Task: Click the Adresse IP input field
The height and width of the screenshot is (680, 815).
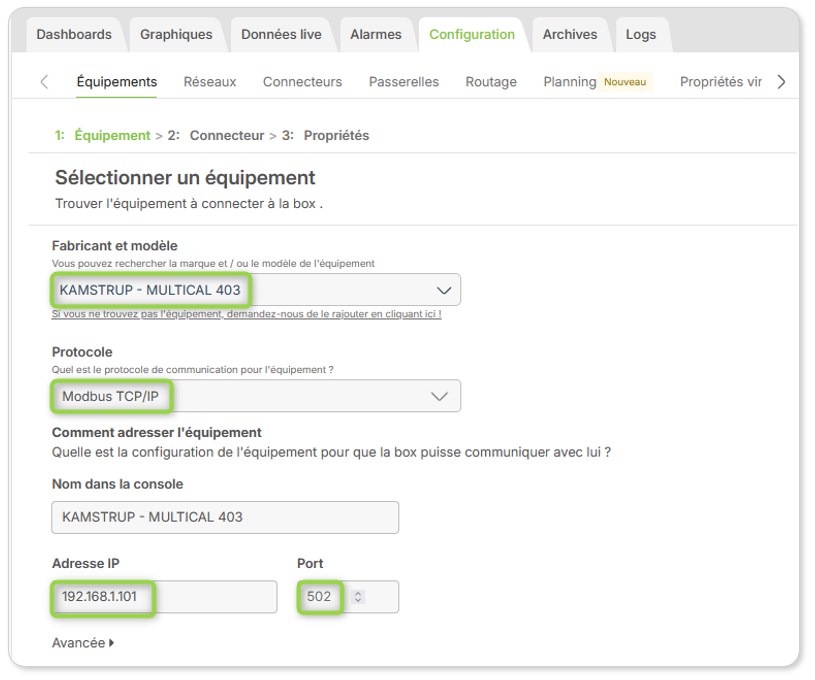Action: pyautogui.click(x=164, y=597)
